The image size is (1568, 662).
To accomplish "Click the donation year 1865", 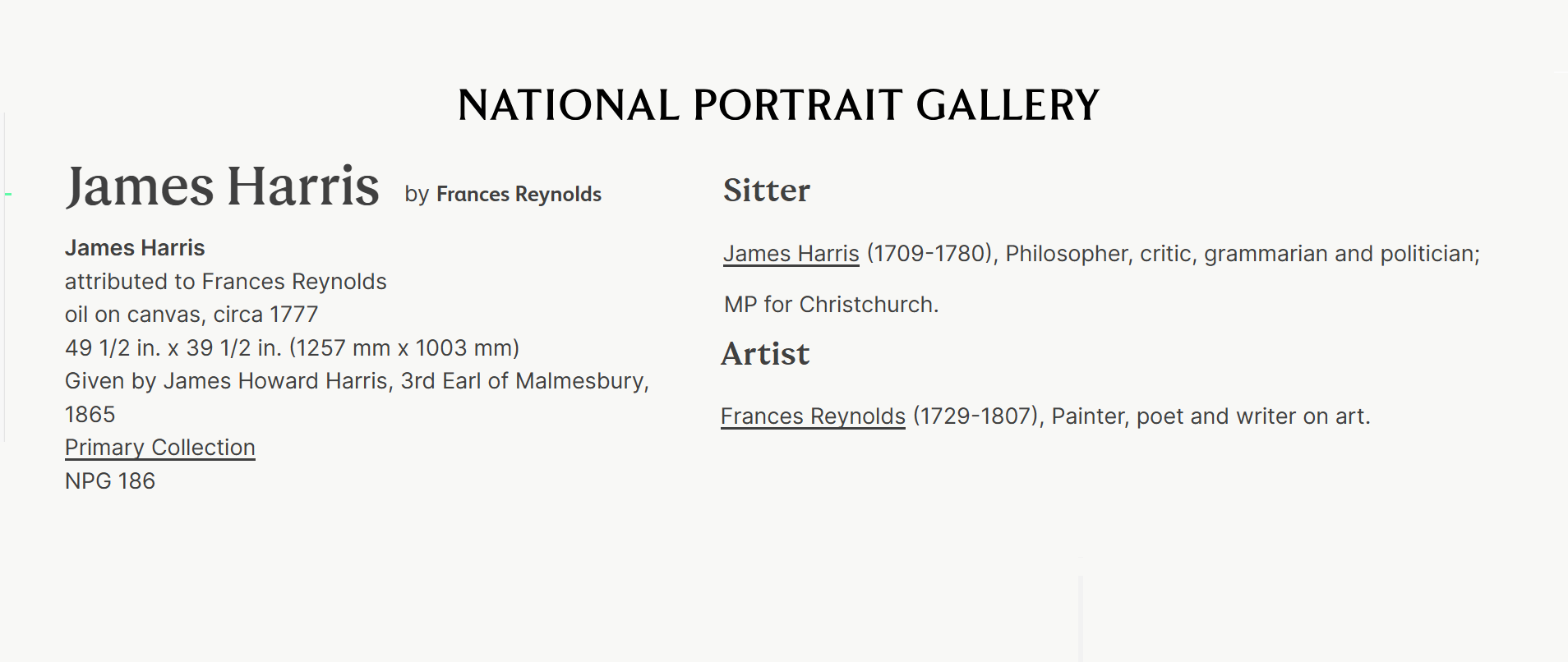I will pyautogui.click(x=90, y=415).
